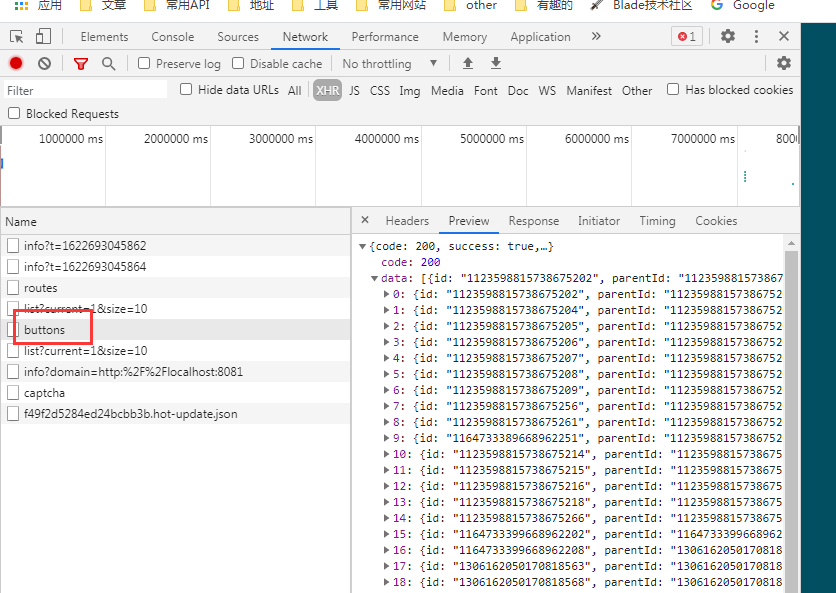
Task: Select info?domain=http localhost:8081 request
Action: (175, 372)
